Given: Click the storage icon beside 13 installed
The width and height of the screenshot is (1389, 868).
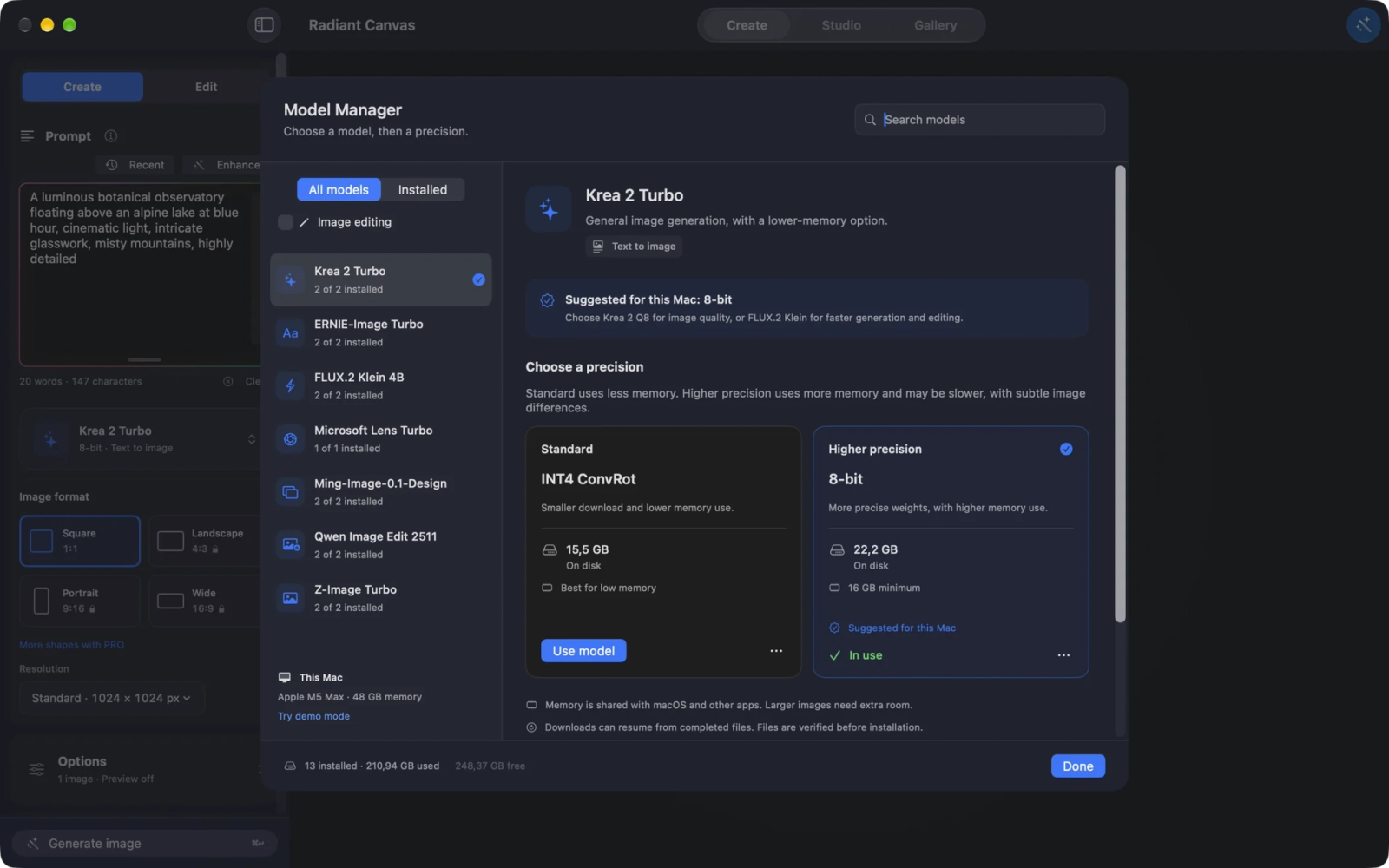Looking at the screenshot, I should coord(290,766).
